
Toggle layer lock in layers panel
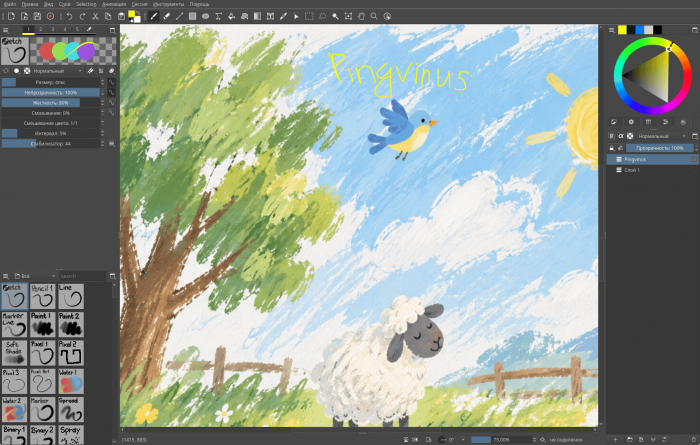point(612,148)
